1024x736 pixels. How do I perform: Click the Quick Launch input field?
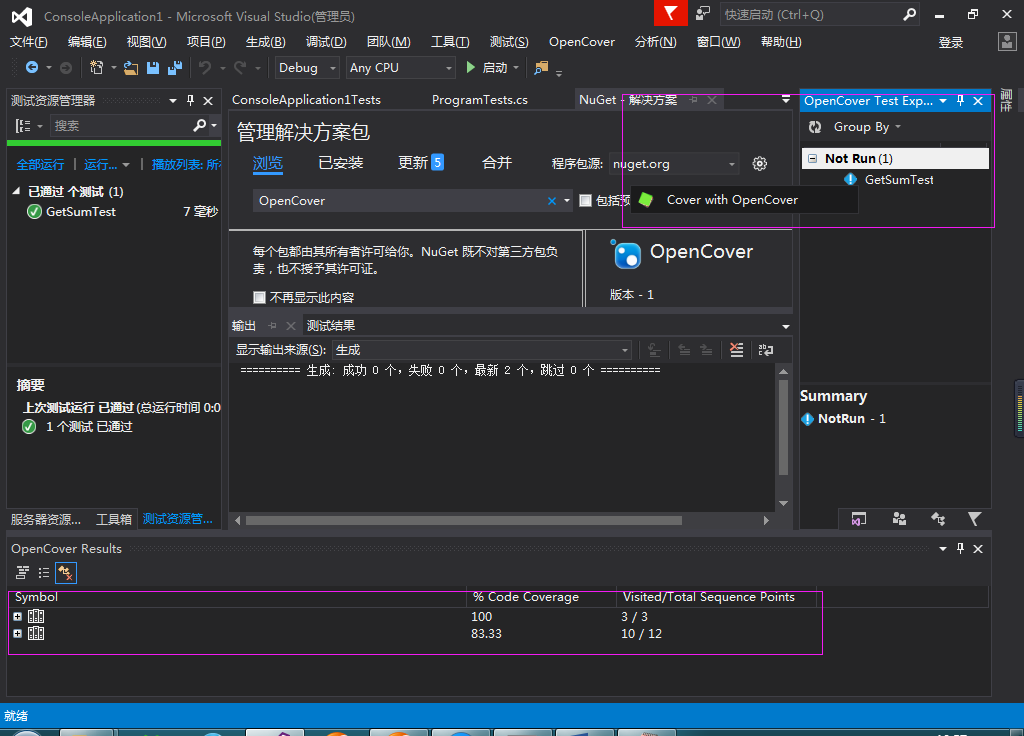810,14
